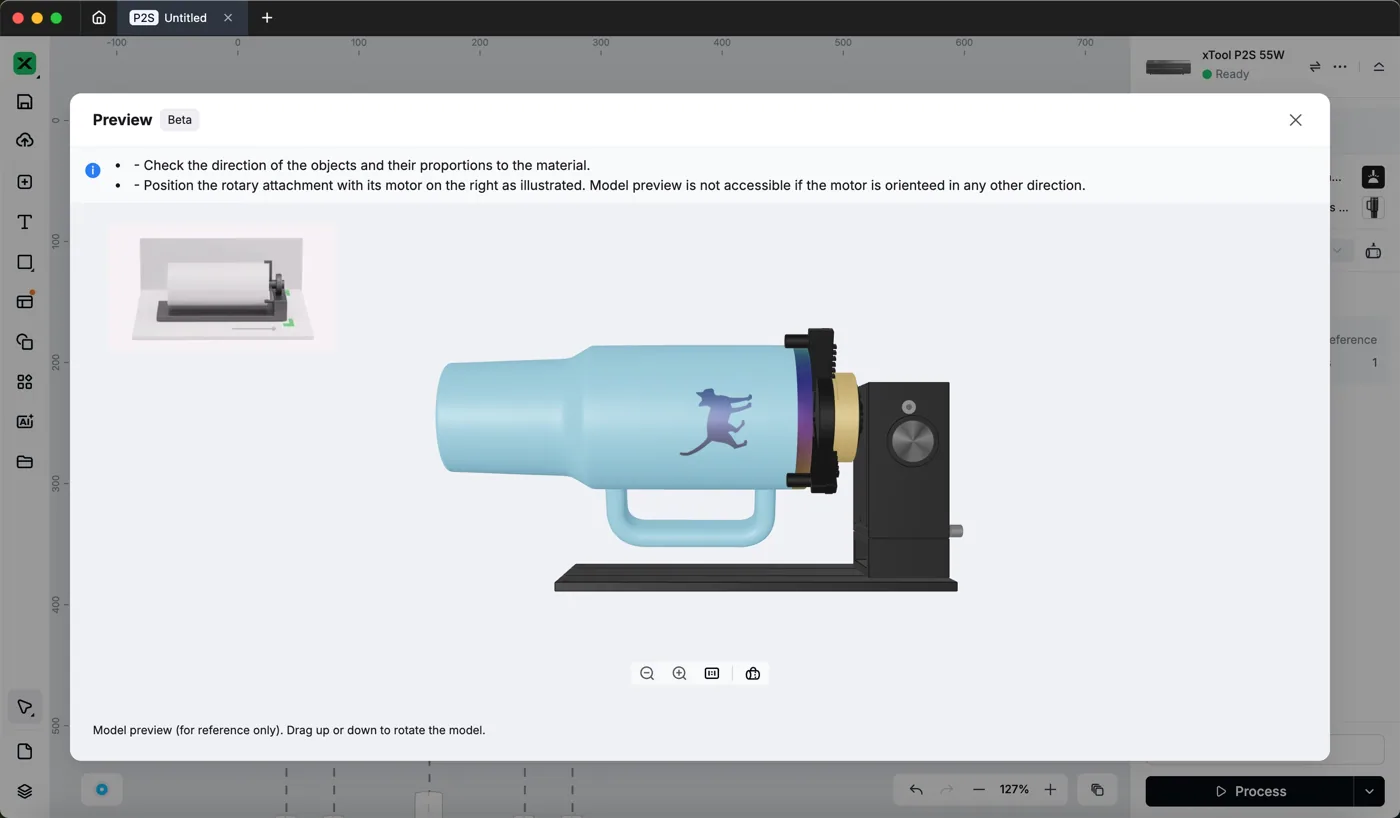Click the Beta badge next to Preview

179,120
